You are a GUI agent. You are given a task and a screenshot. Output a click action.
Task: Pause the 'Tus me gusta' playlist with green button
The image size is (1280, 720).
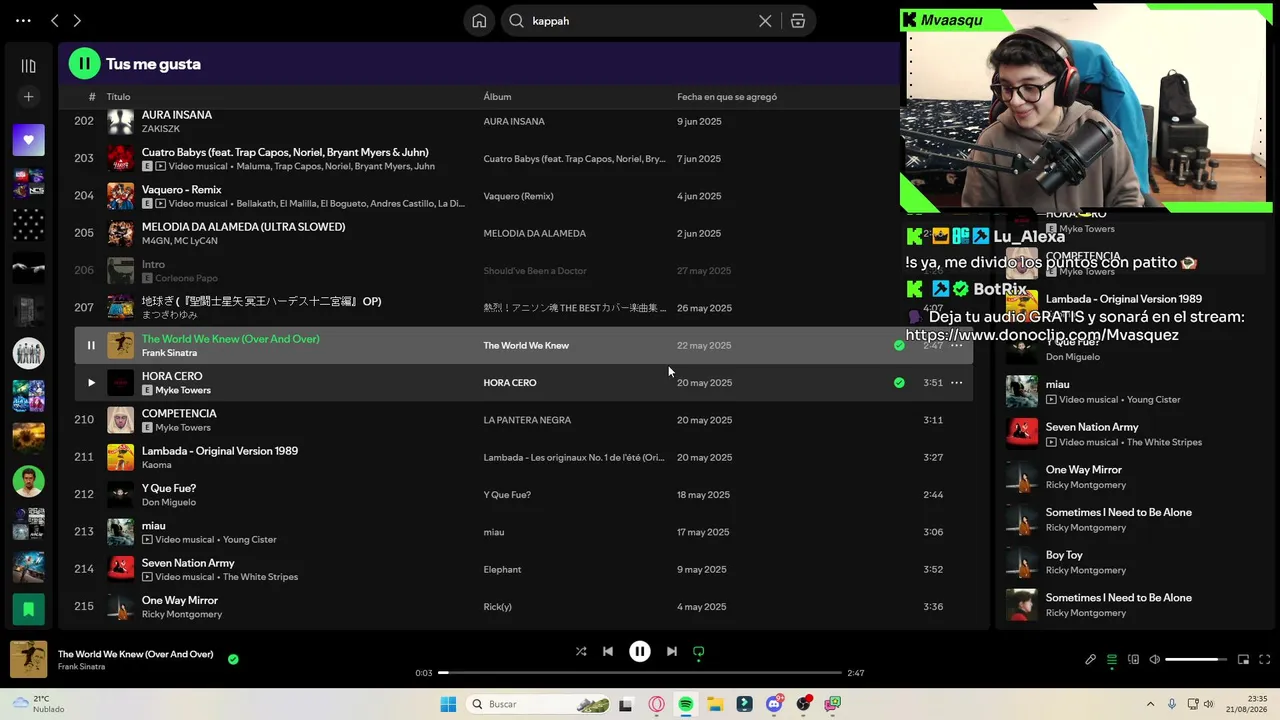click(84, 64)
